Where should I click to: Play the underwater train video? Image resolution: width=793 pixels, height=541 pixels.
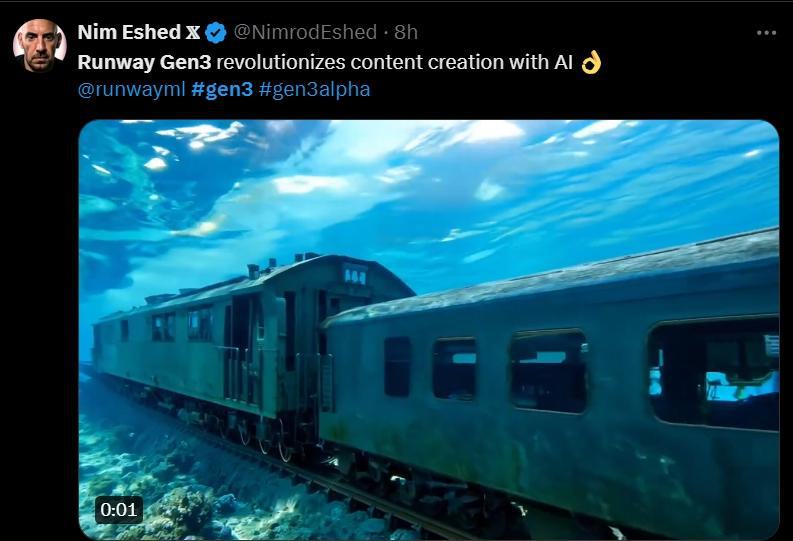pyautogui.click(x=429, y=330)
